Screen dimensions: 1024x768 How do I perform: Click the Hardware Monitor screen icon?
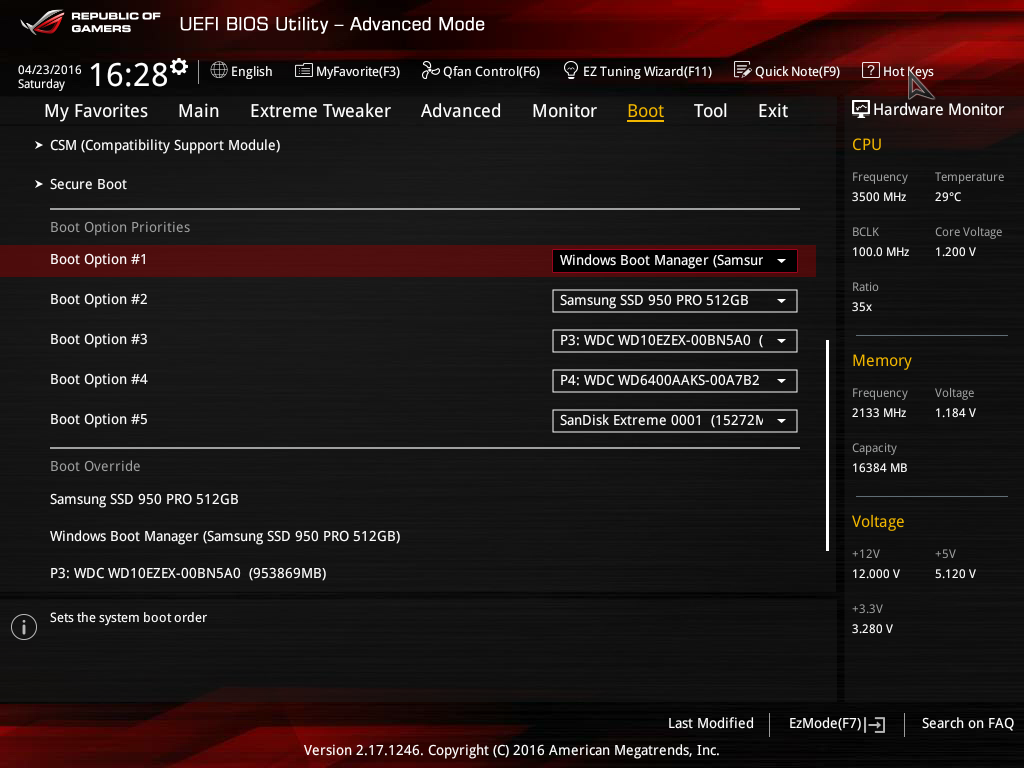coord(861,109)
